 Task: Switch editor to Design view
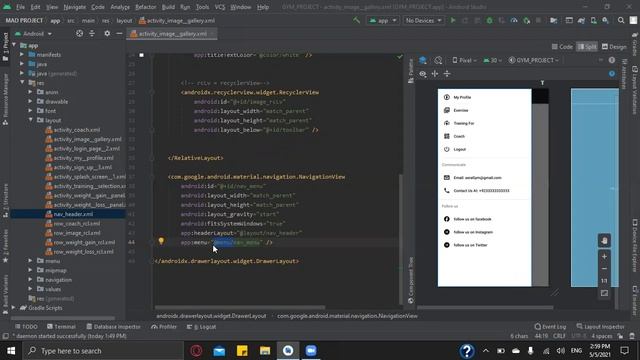coord(614,47)
